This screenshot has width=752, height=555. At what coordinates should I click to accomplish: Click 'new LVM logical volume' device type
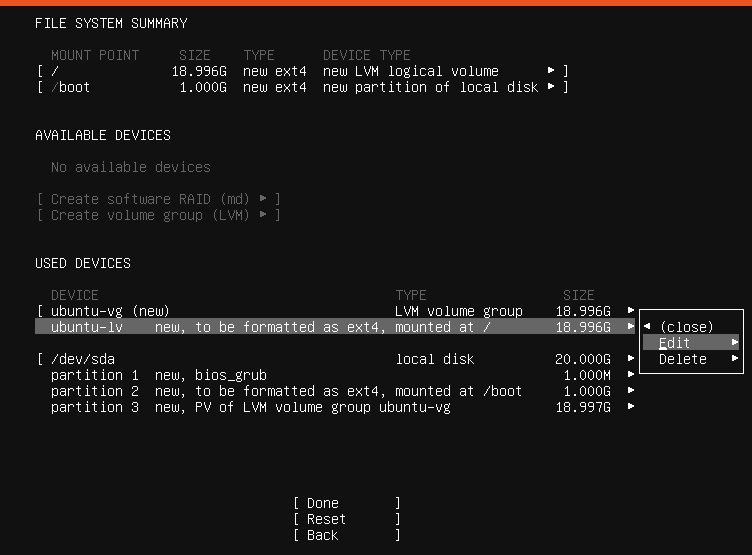pyautogui.click(x=411, y=71)
